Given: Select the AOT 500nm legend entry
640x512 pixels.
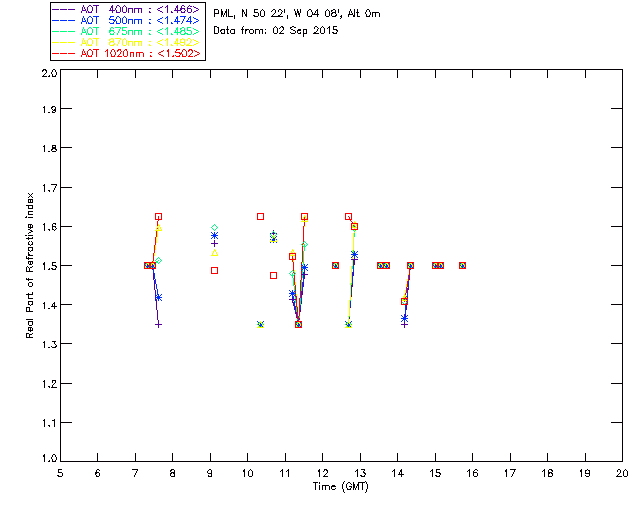Looking at the screenshot, I should click(x=126, y=20).
